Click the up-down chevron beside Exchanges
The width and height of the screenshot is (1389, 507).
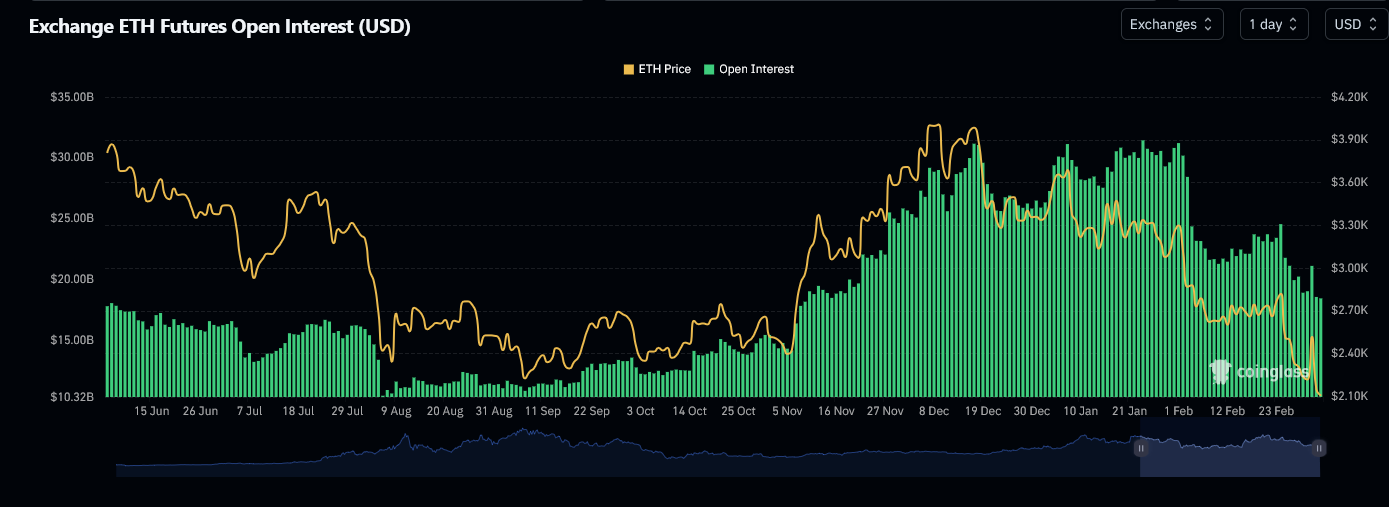(1208, 24)
